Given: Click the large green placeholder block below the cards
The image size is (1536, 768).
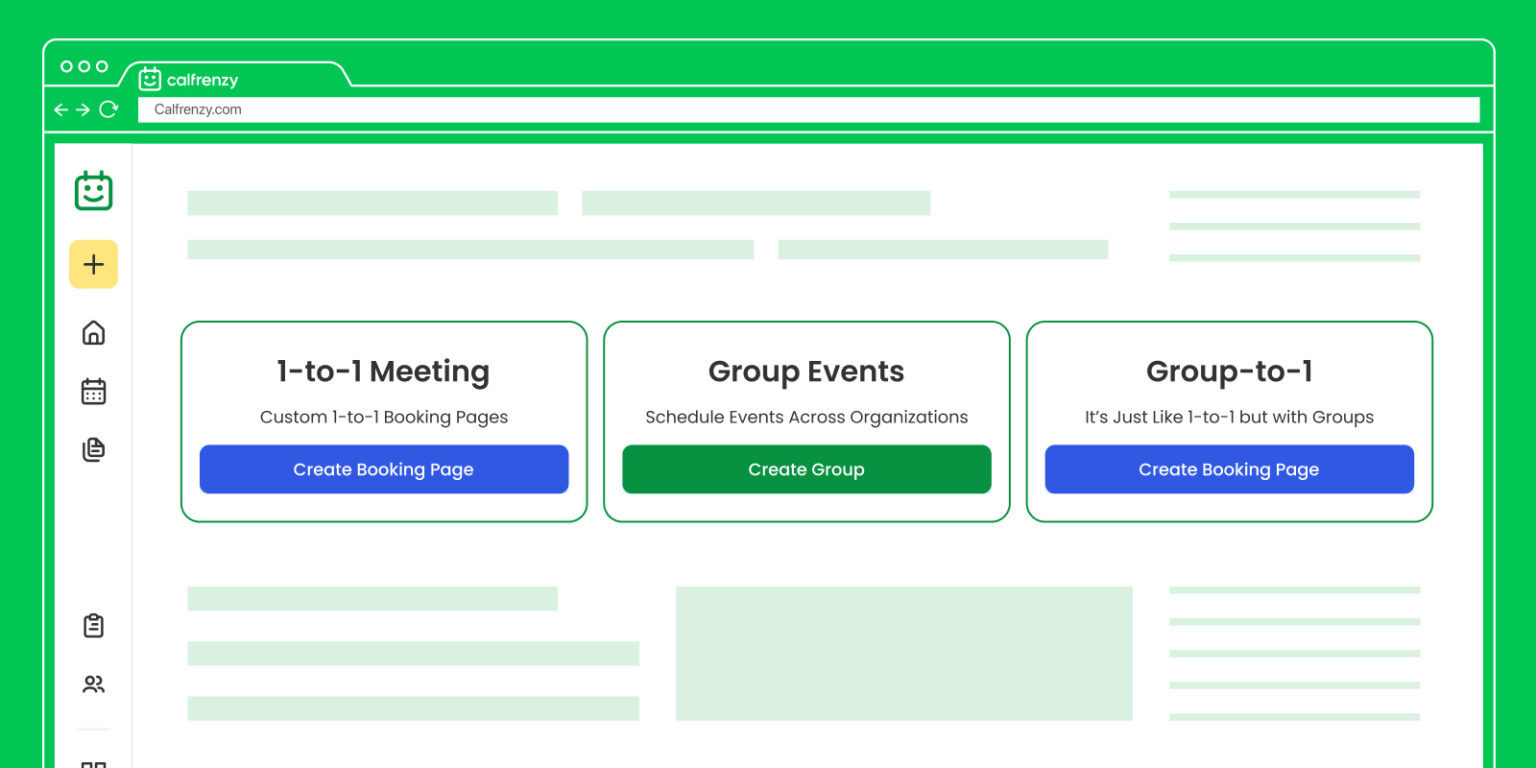Looking at the screenshot, I should click(x=903, y=653).
